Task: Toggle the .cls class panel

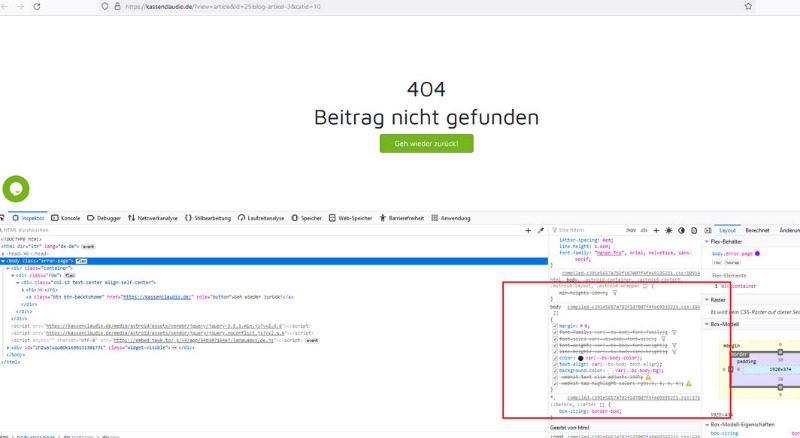Action: tap(644, 230)
